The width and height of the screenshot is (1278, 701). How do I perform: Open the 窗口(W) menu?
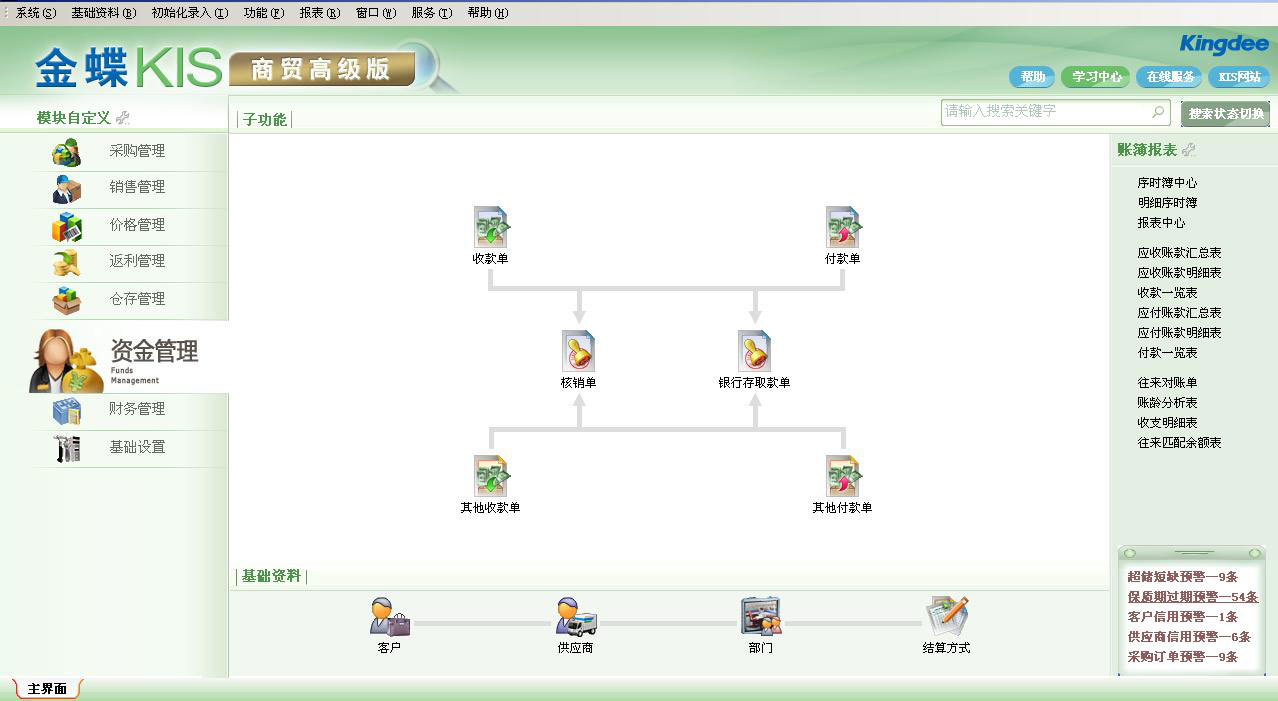click(x=376, y=13)
